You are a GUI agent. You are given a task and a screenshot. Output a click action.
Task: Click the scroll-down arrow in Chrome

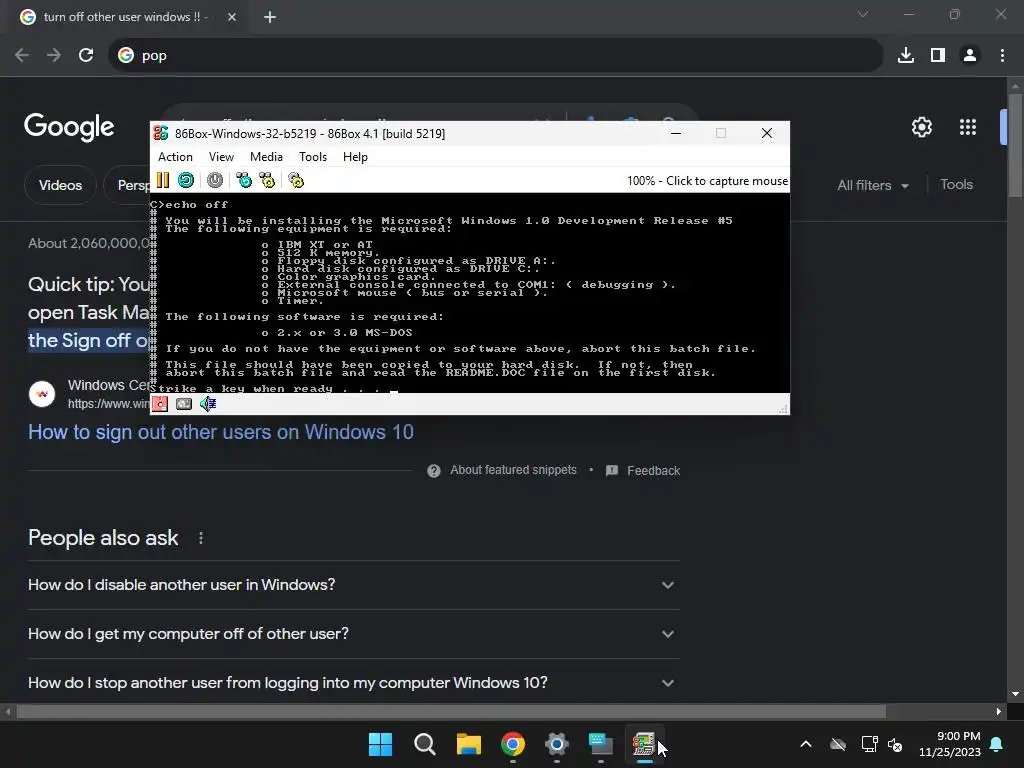[x=1015, y=694]
